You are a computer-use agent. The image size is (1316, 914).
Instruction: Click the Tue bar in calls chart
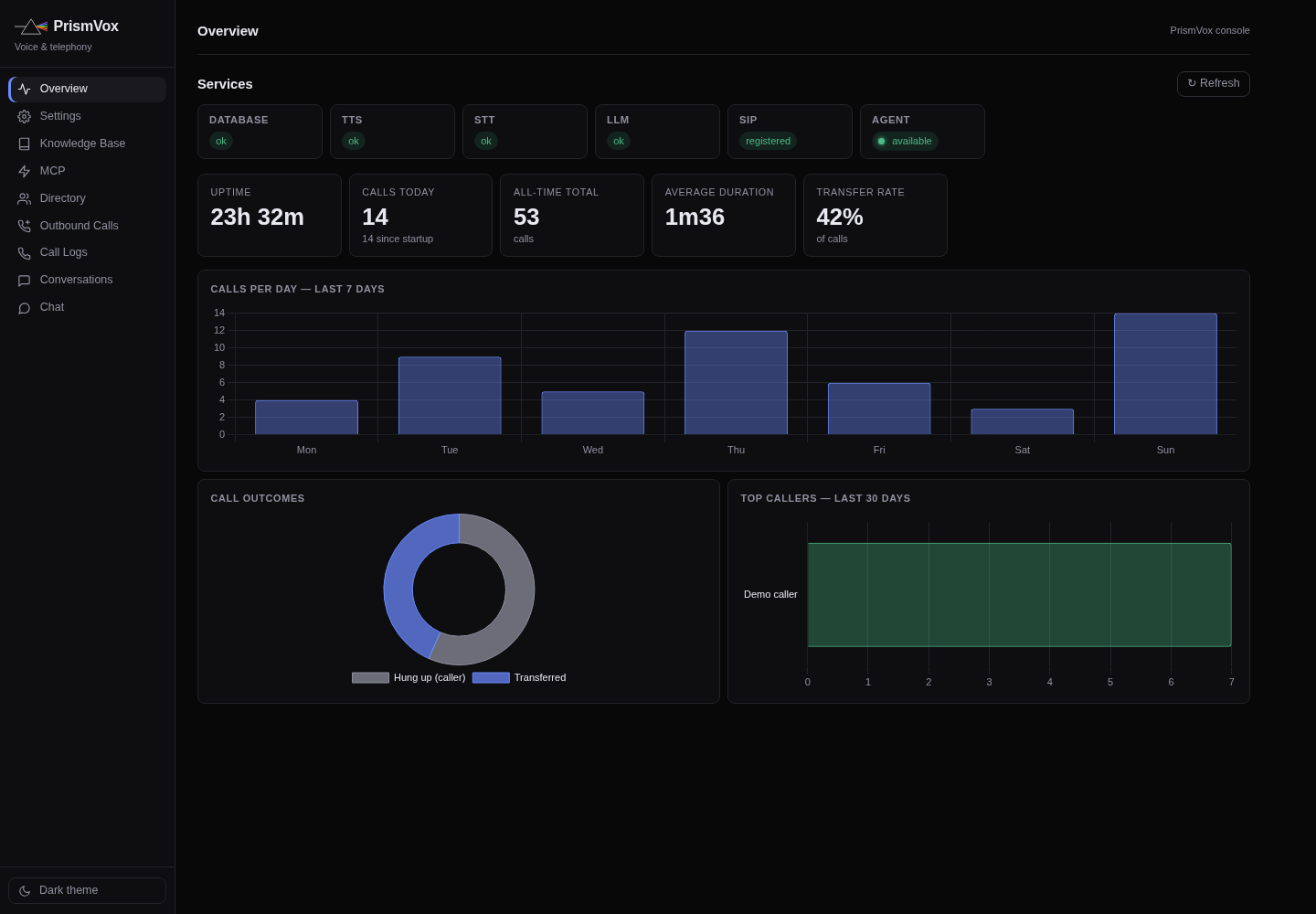tap(450, 396)
